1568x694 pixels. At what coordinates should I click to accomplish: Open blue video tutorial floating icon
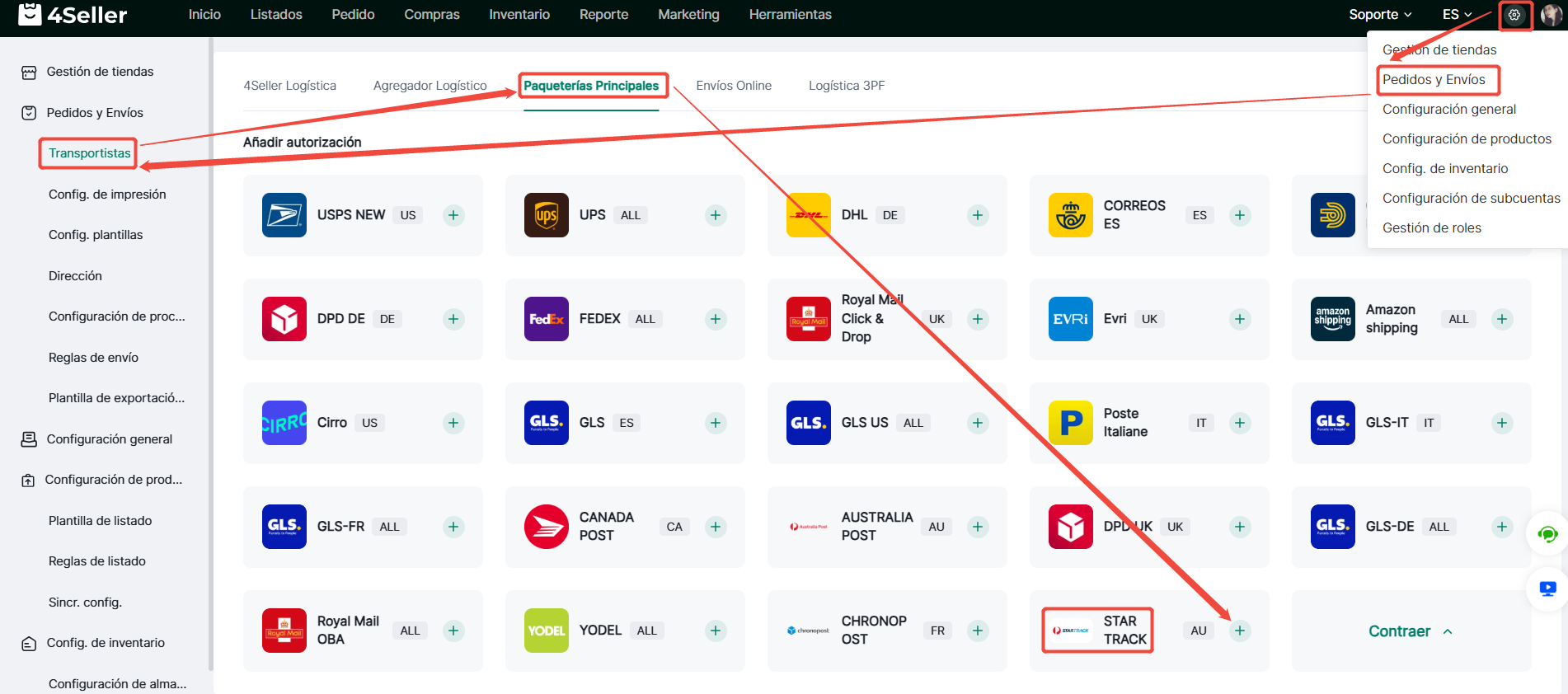[x=1547, y=588]
